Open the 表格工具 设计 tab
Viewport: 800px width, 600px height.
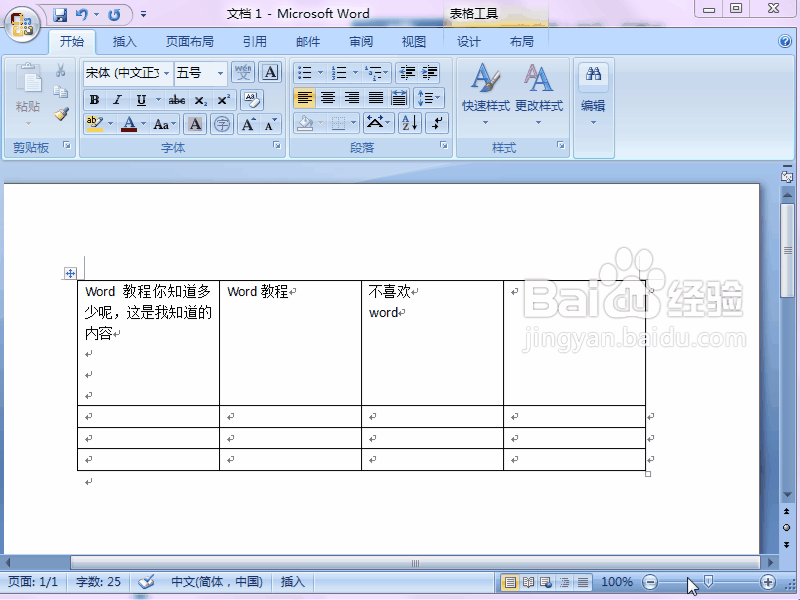point(468,41)
